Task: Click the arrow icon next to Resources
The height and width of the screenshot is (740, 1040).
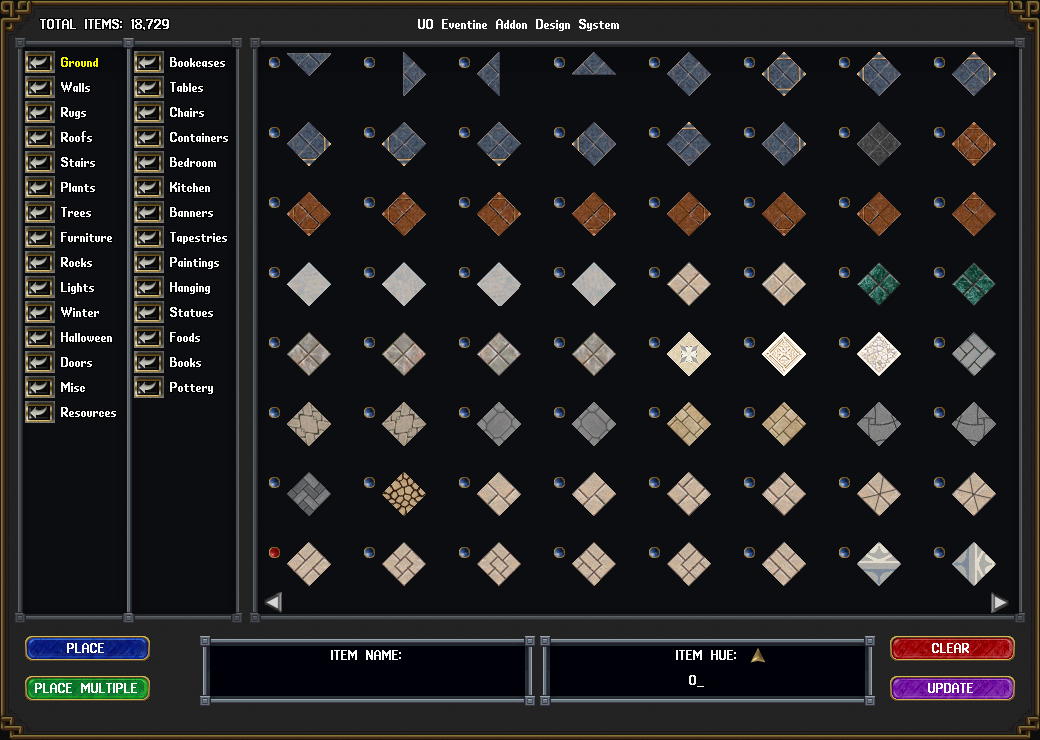Action: tap(40, 413)
